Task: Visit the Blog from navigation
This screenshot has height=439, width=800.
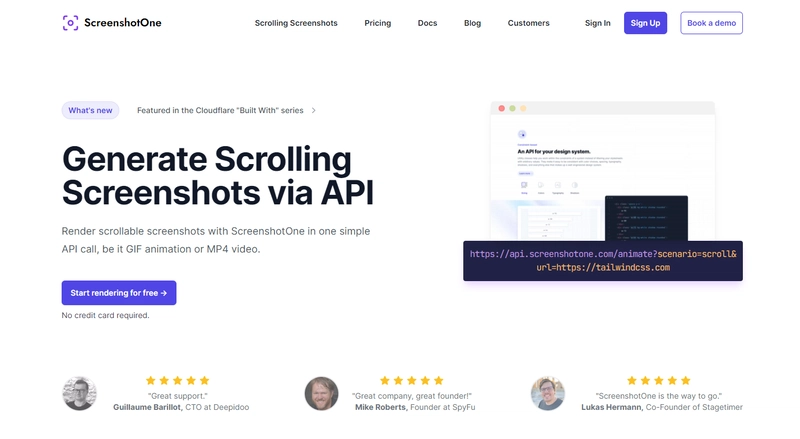Action: click(x=472, y=23)
